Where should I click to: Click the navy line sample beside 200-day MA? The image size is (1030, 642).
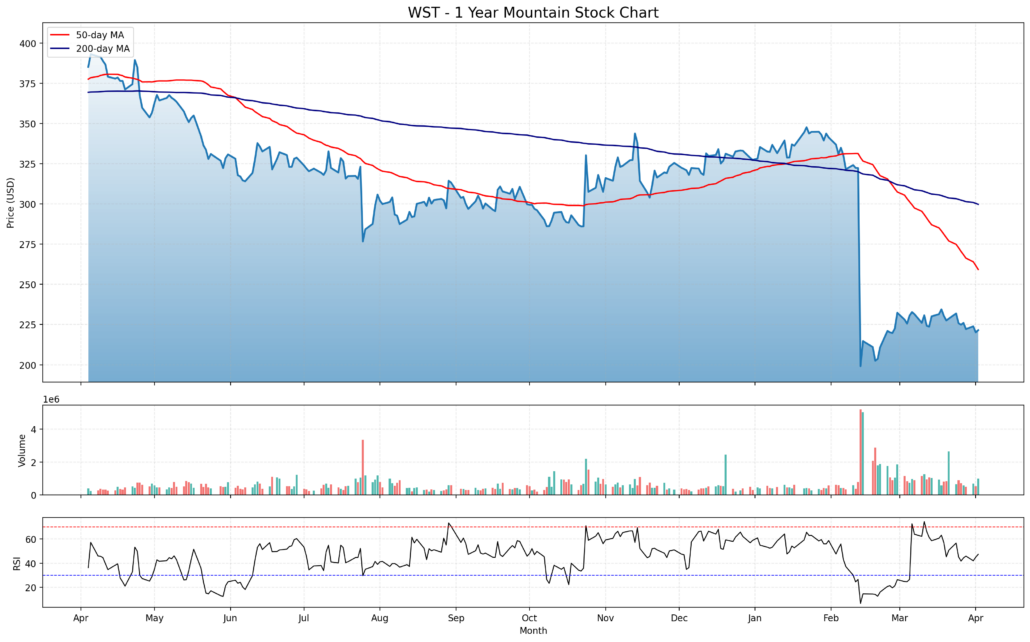pyautogui.click(x=60, y=49)
